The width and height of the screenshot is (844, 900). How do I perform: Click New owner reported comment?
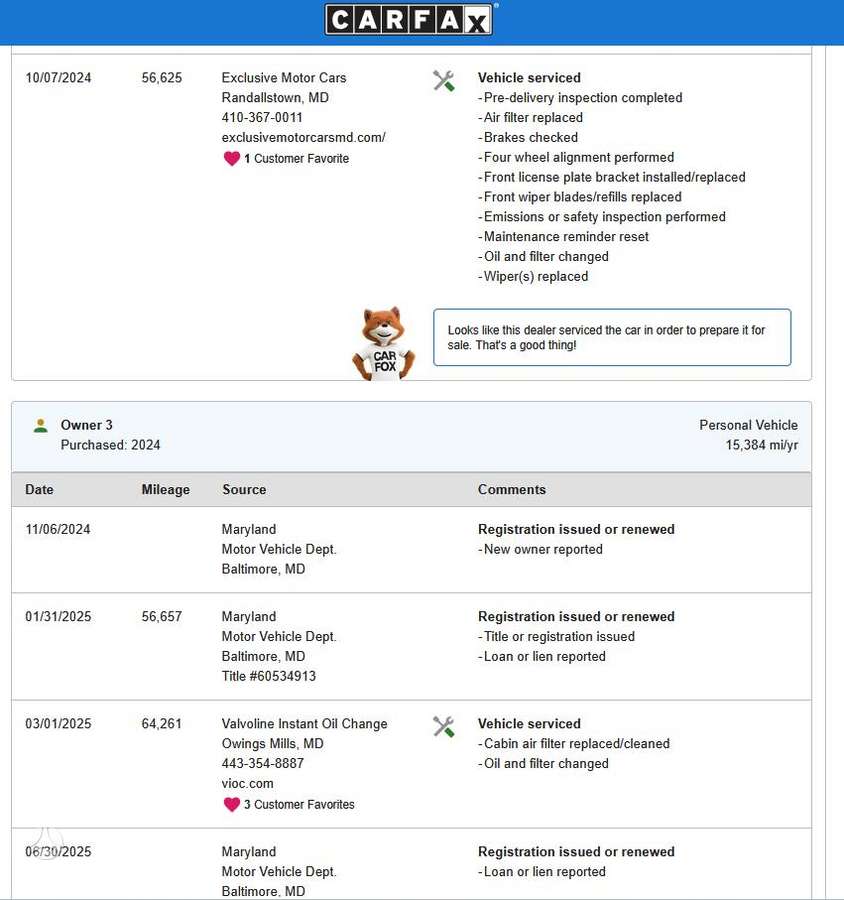pos(540,549)
